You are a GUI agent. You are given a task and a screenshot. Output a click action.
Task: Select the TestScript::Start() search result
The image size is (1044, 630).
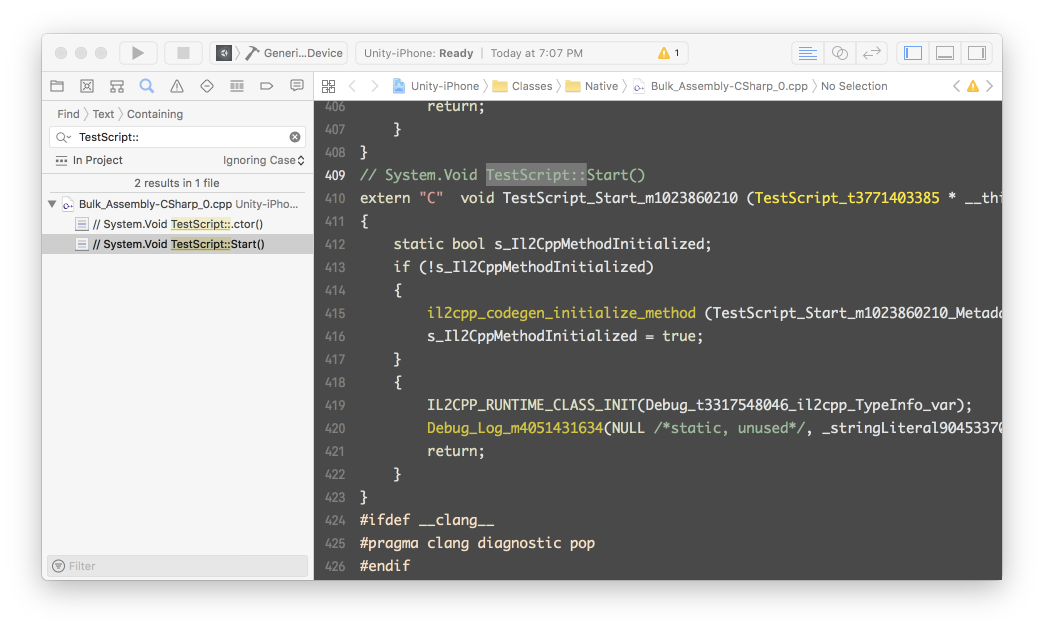click(177, 244)
